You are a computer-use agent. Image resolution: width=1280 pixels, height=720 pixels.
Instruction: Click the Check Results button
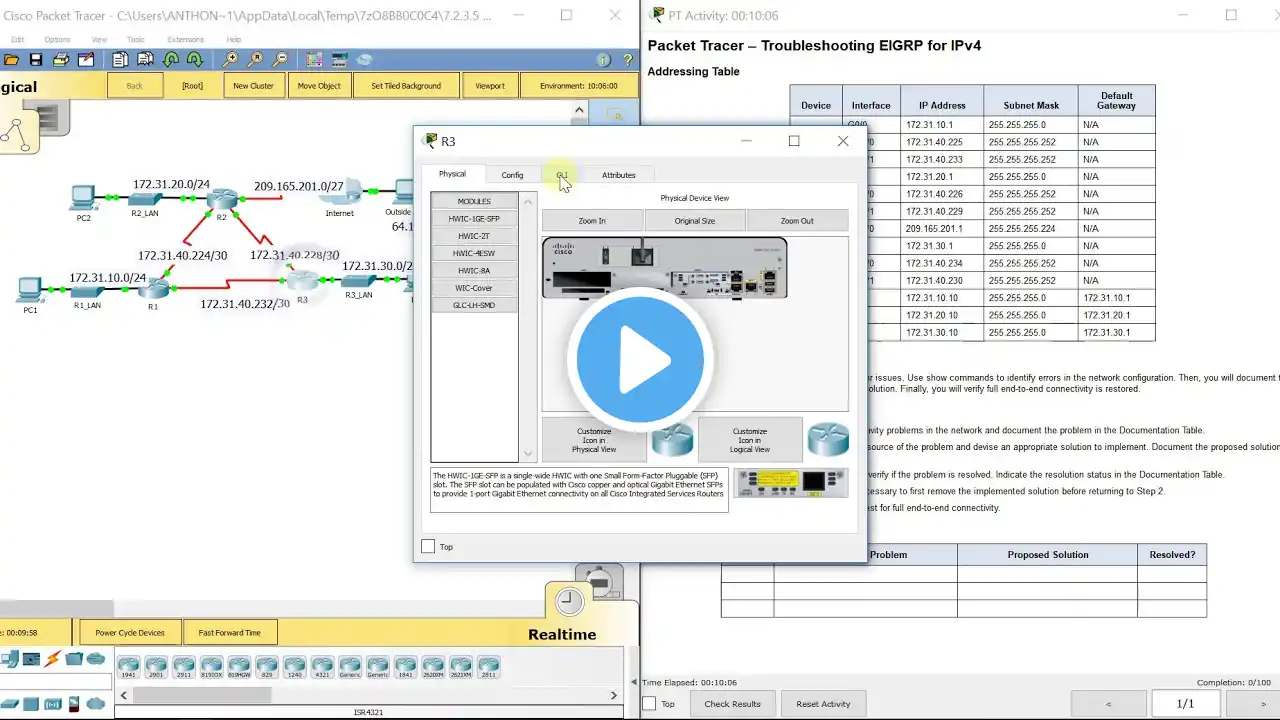click(x=732, y=704)
